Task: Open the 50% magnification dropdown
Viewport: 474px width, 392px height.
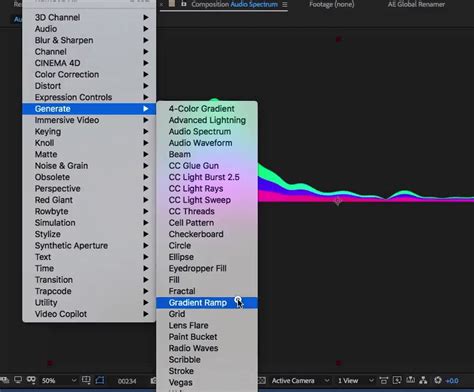Action: pyautogui.click(x=59, y=380)
